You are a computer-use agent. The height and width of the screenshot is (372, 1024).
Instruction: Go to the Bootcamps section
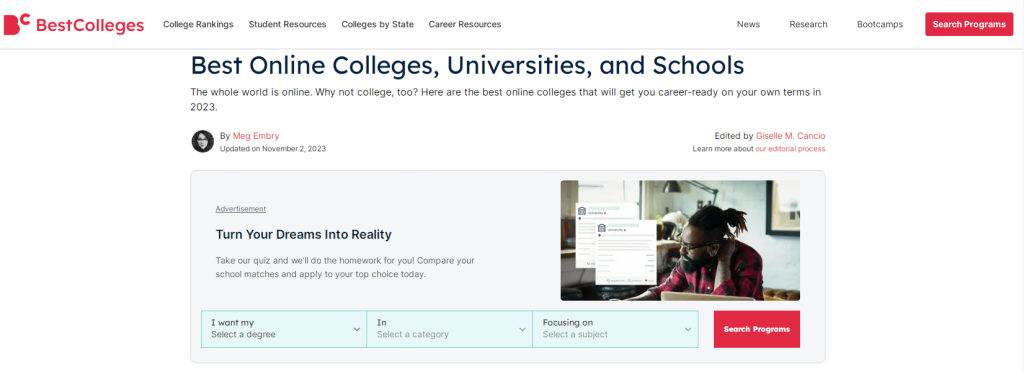(880, 24)
